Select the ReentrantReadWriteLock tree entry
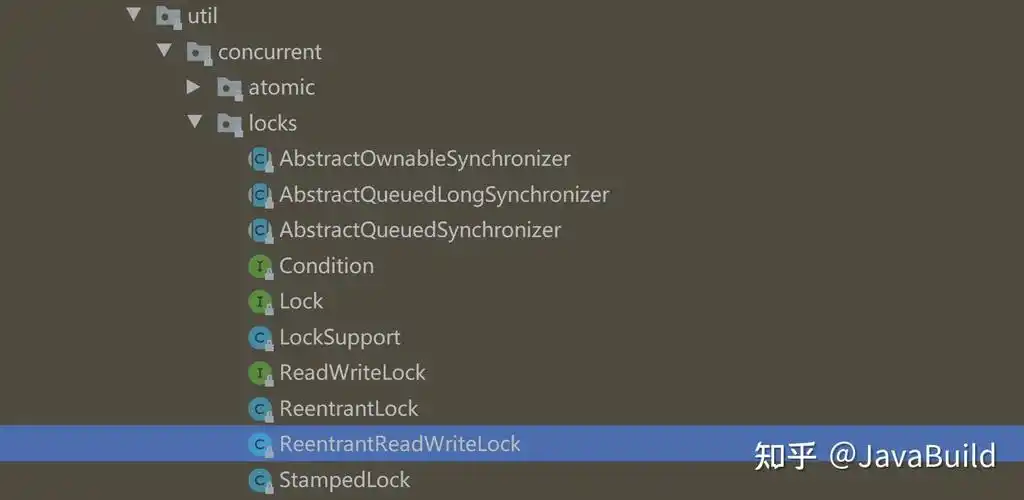Screen dimensions: 1024x500 pyautogui.click(x=399, y=443)
